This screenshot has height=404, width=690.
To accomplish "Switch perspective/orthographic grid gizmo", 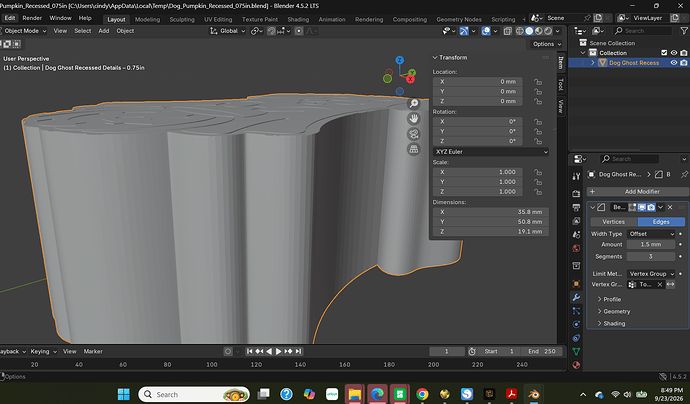I will click(414, 150).
